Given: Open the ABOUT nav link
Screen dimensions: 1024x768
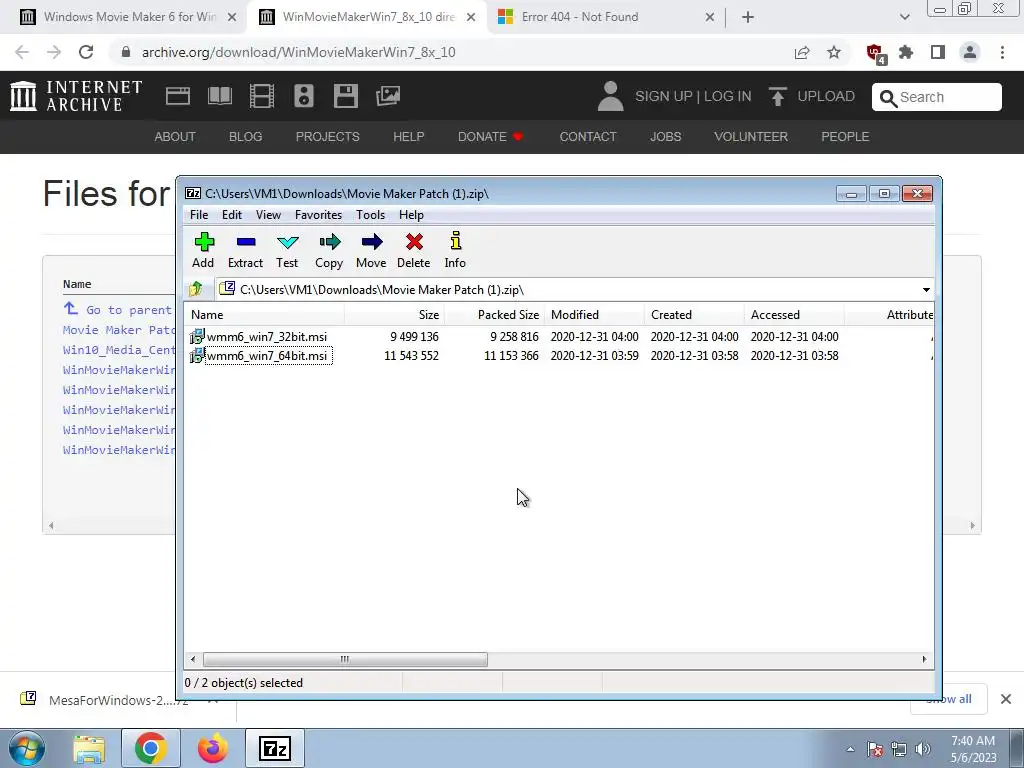Looking at the screenshot, I should [175, 136].
